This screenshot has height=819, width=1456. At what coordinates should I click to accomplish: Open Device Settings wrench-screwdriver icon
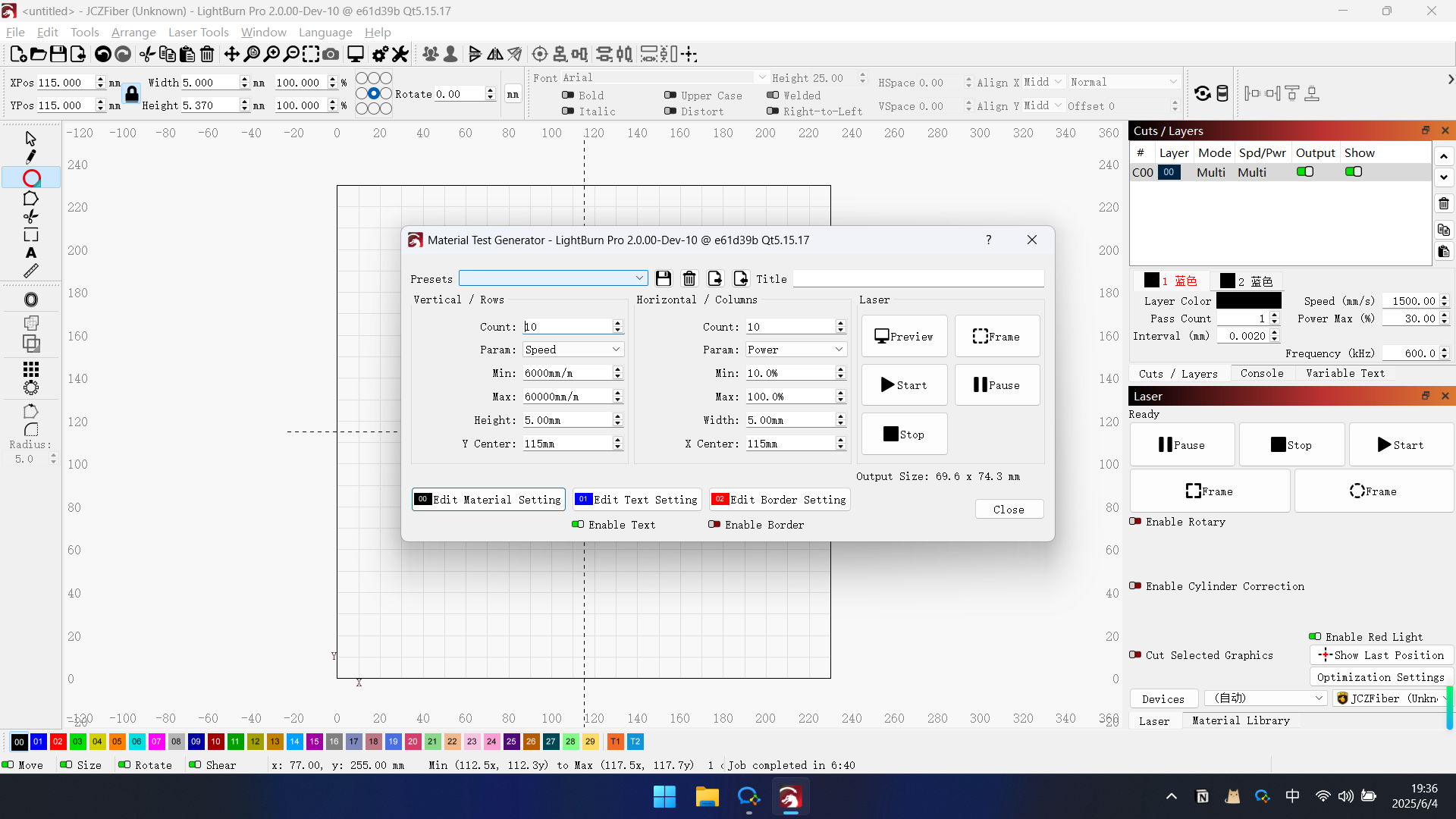tap(400, 54)
